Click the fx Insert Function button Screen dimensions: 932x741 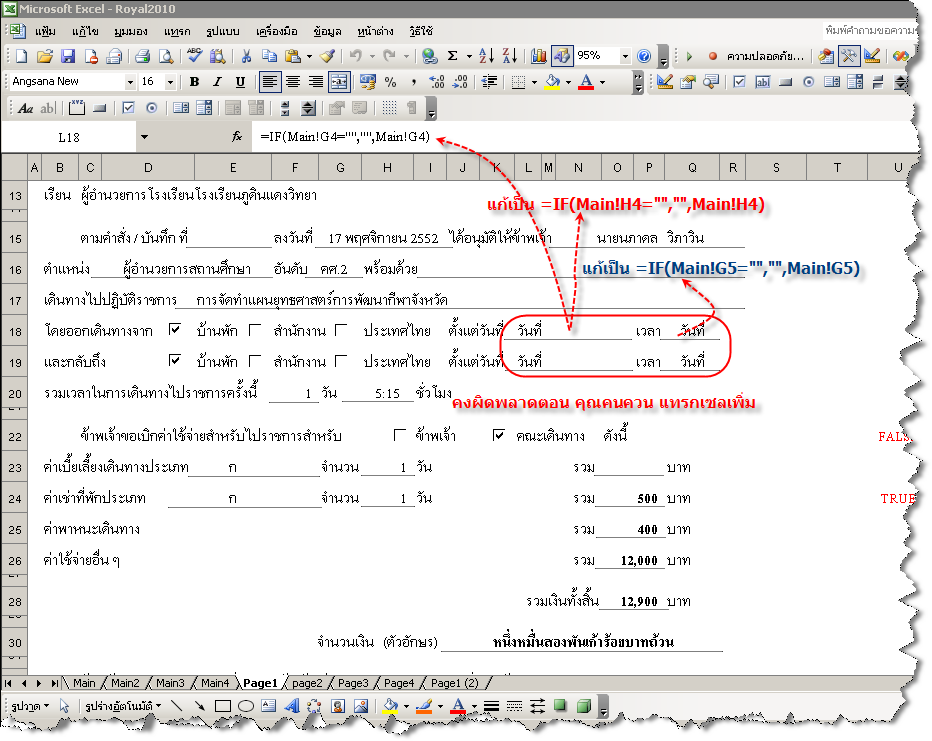pyautogui.click(x=237, y=136)
